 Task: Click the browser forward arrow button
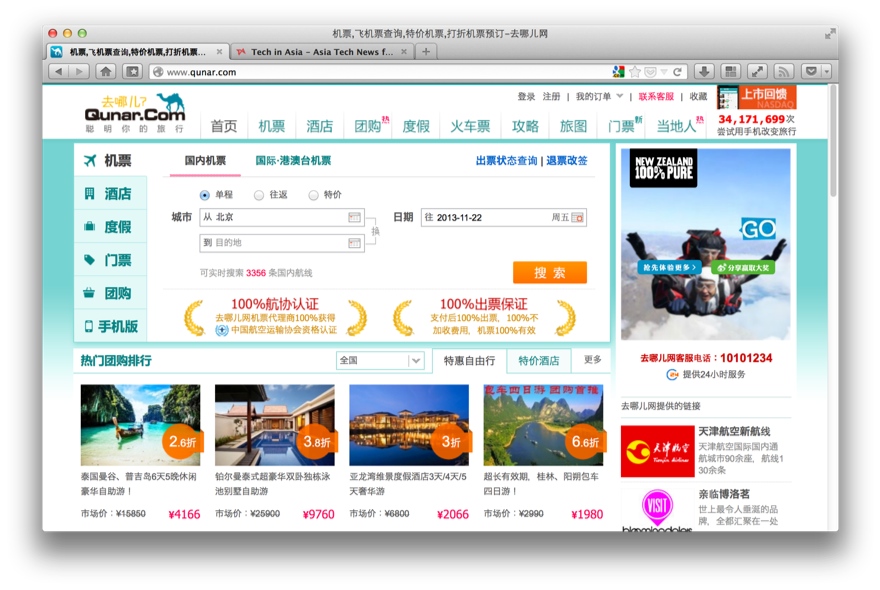point(79,71)
